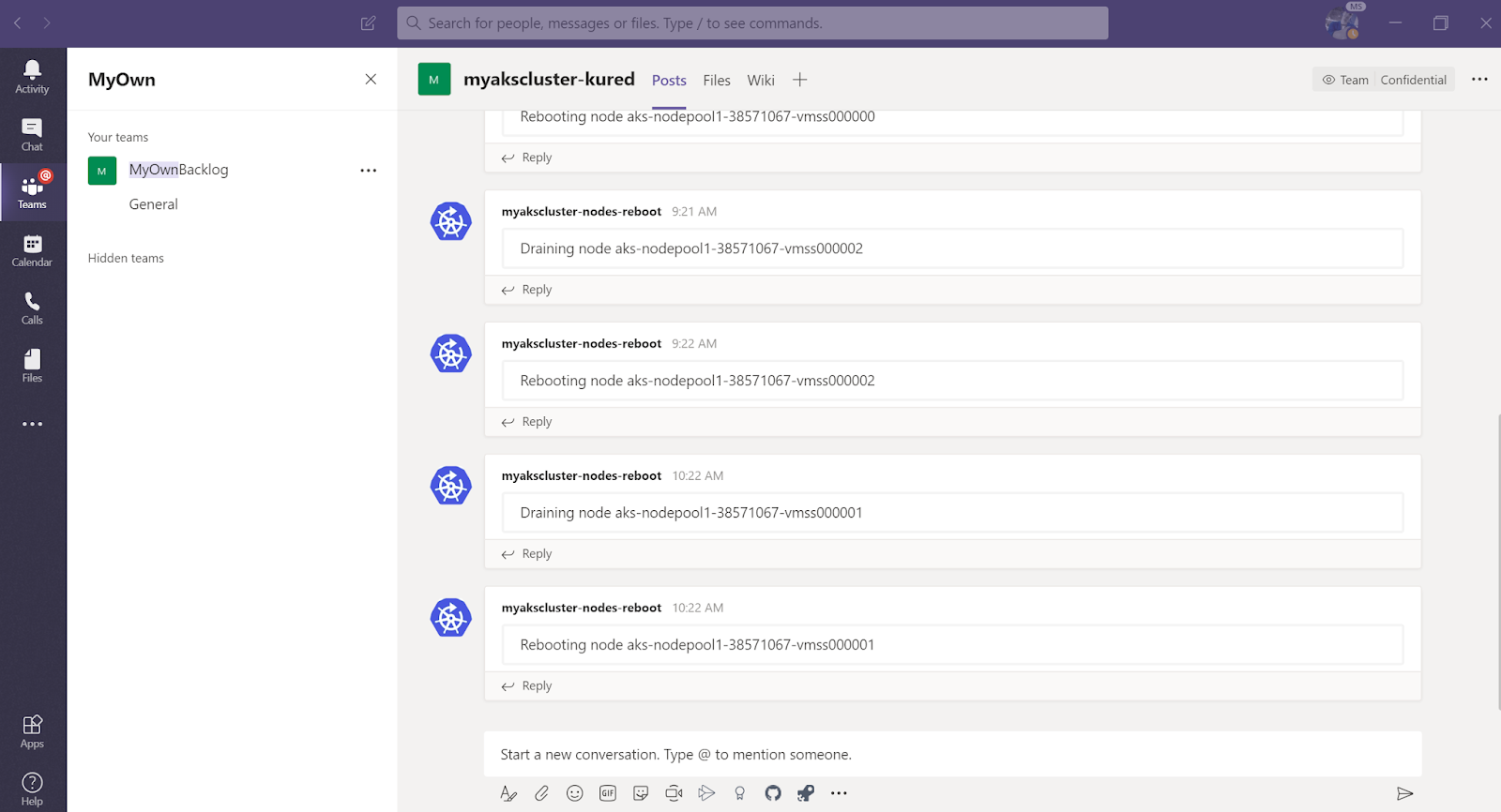Click the search bar
Viewport: 1501px width, 812px height.
click(752, 23)
